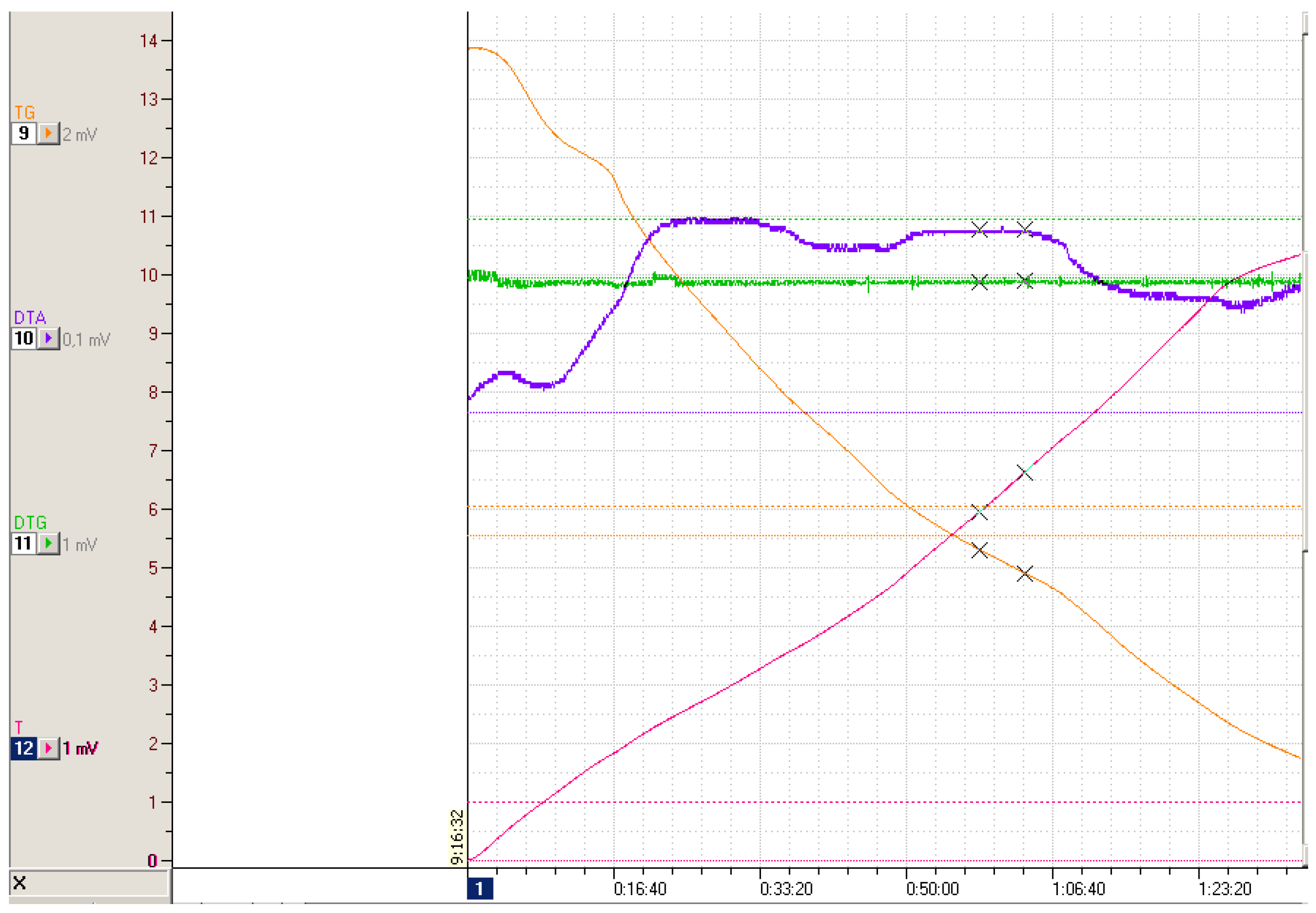Click the green arrow button for channel DTG
1316x913 pixels.
(x=49, y=543)
